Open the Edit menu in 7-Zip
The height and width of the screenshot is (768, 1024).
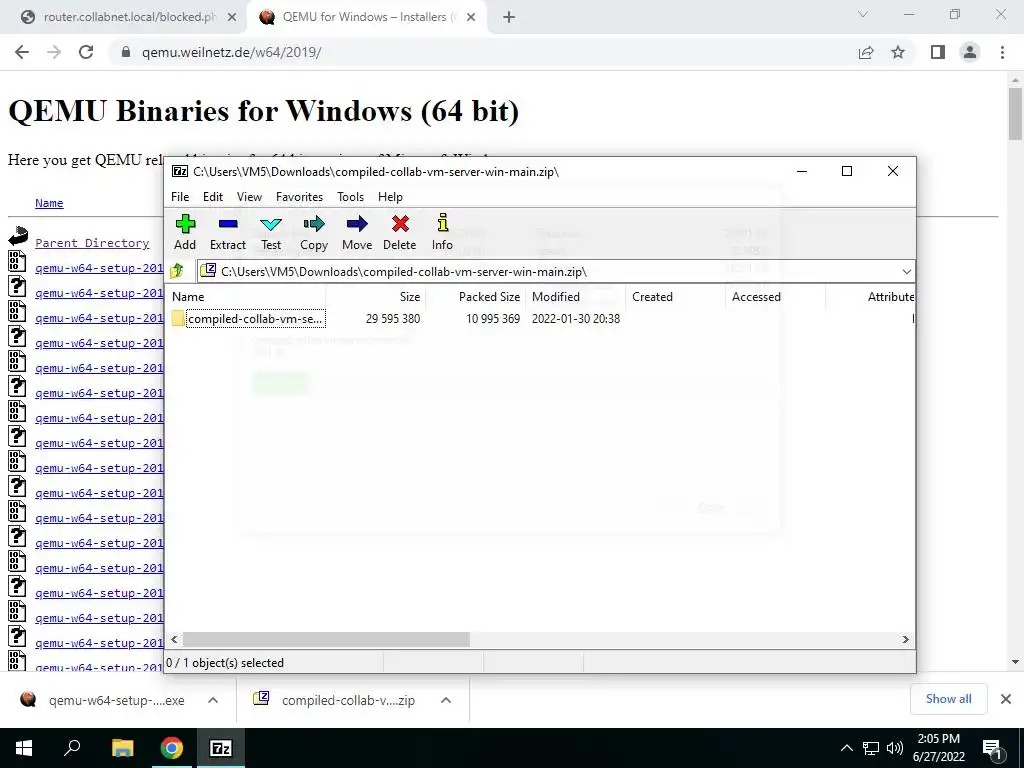coord(213,197)
